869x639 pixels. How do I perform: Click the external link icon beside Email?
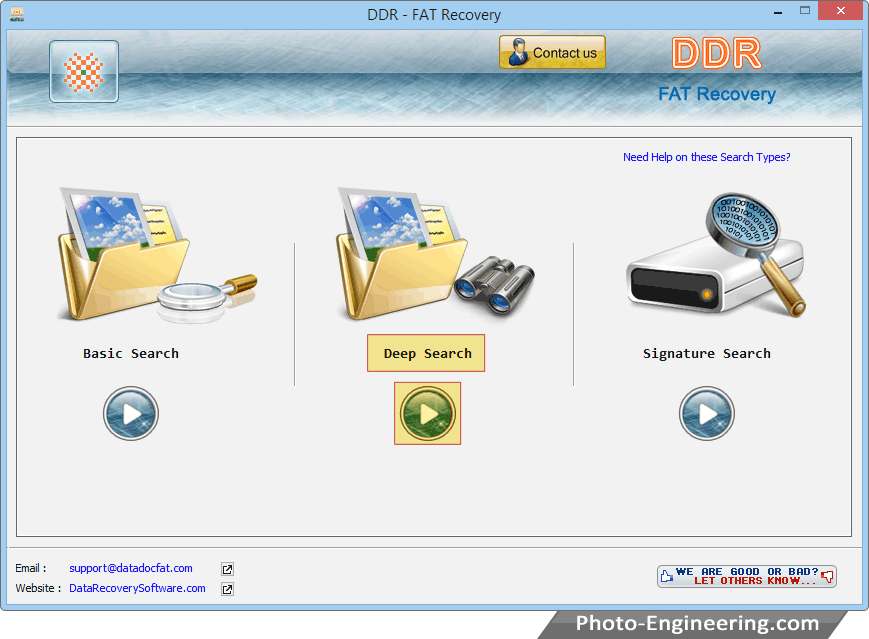point(227,569)
